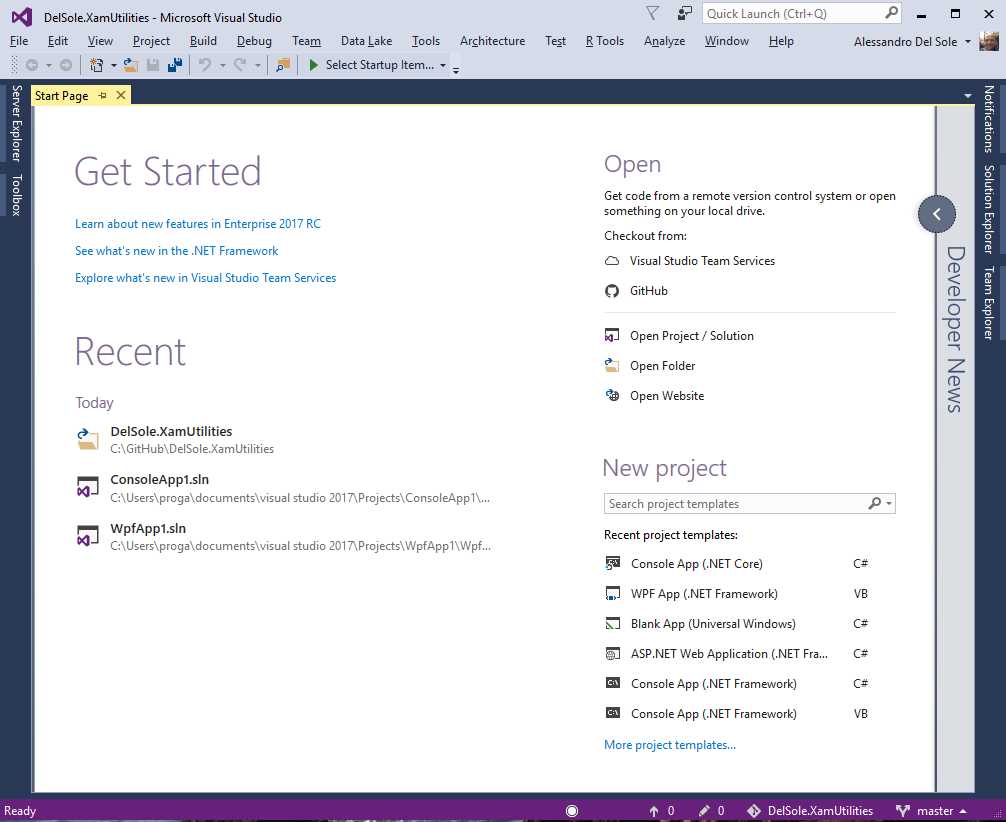Click the Save All toolbar icon
Screen dimensions: 1006x822
(175, 65)
